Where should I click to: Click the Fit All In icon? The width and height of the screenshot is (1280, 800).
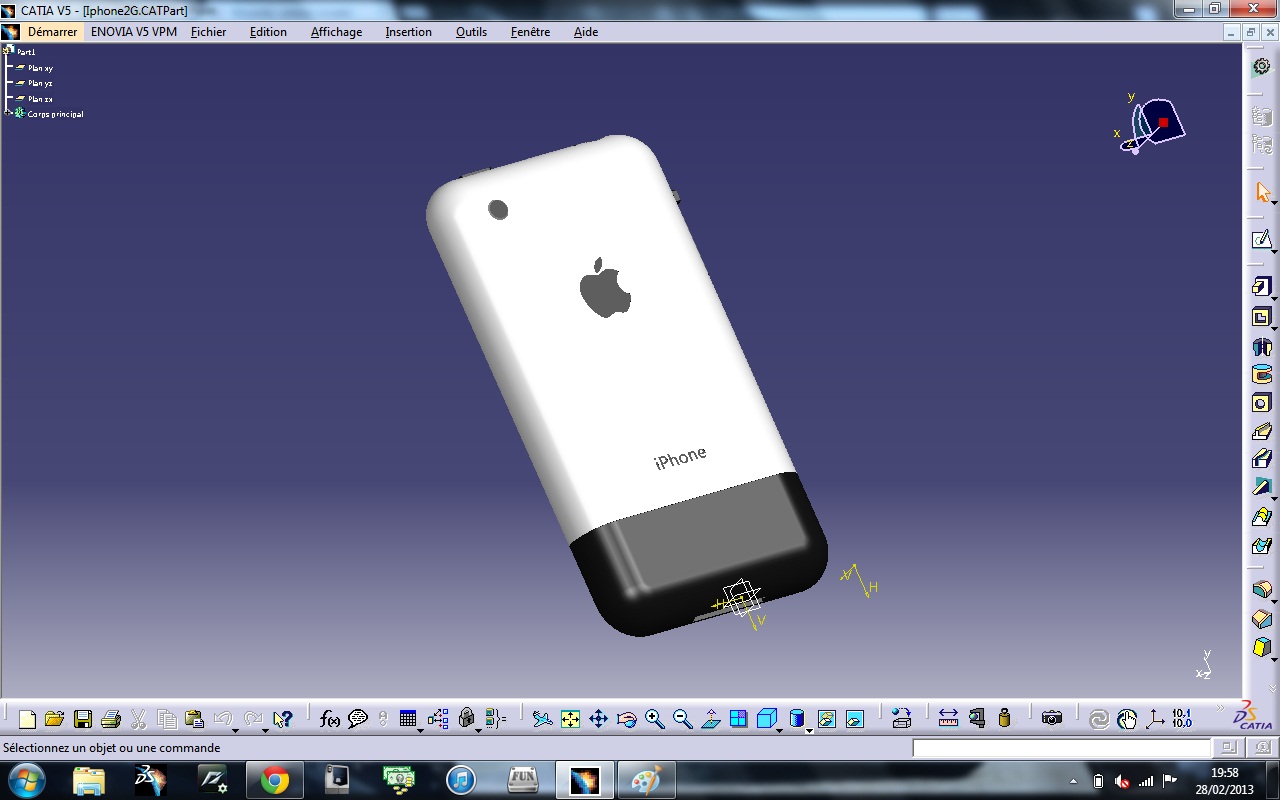tap(570, 719)
